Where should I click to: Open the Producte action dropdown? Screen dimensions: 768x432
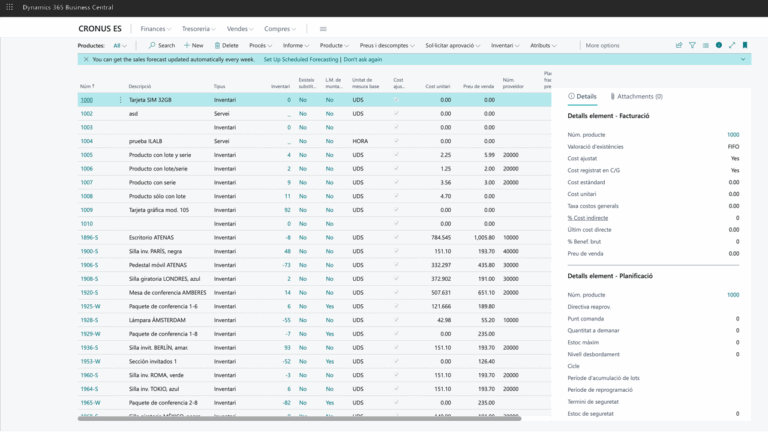(x=334, y=46)
